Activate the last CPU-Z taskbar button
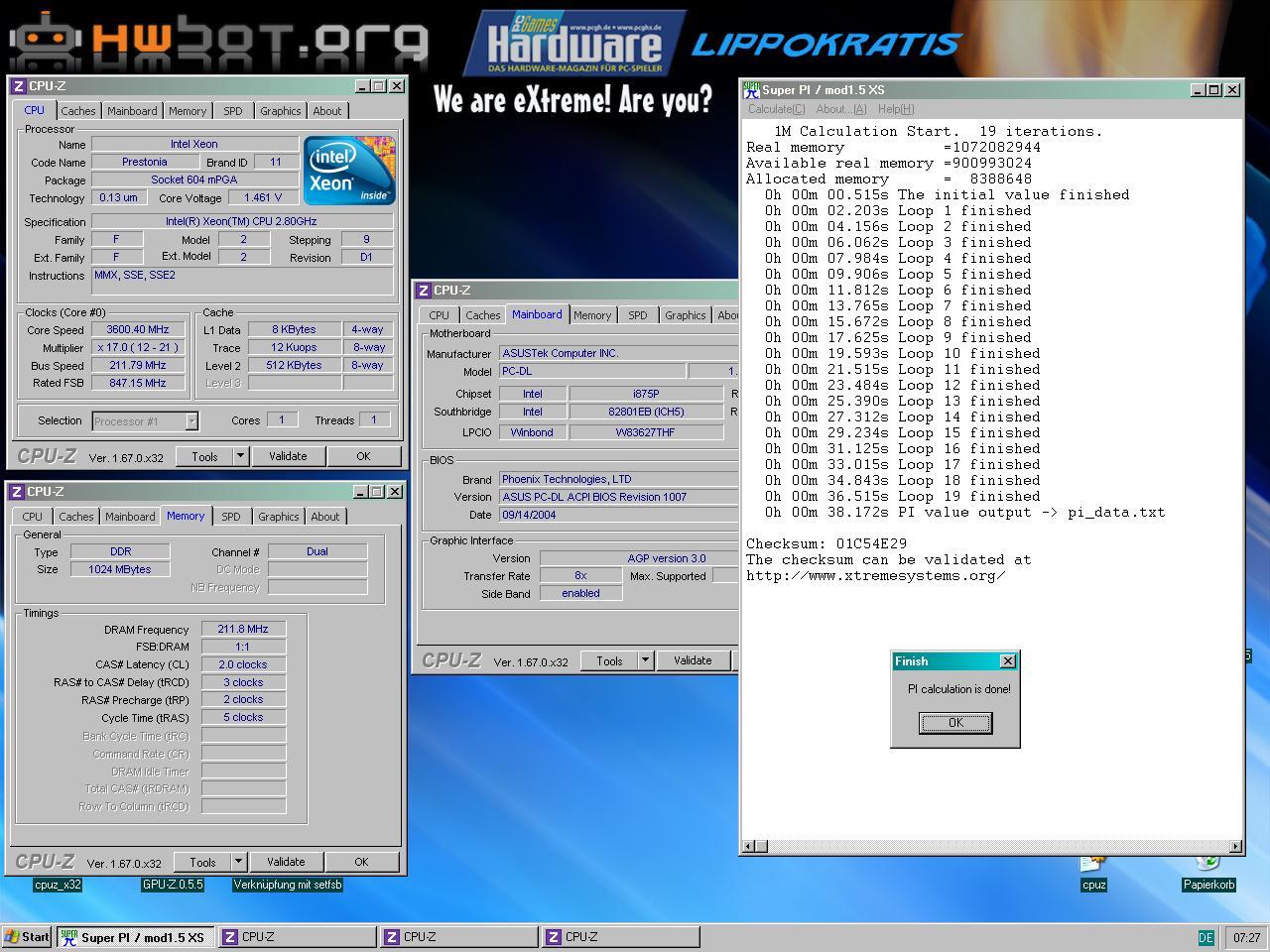This screenshot has height=952, width=1270. tap(620, 937)
